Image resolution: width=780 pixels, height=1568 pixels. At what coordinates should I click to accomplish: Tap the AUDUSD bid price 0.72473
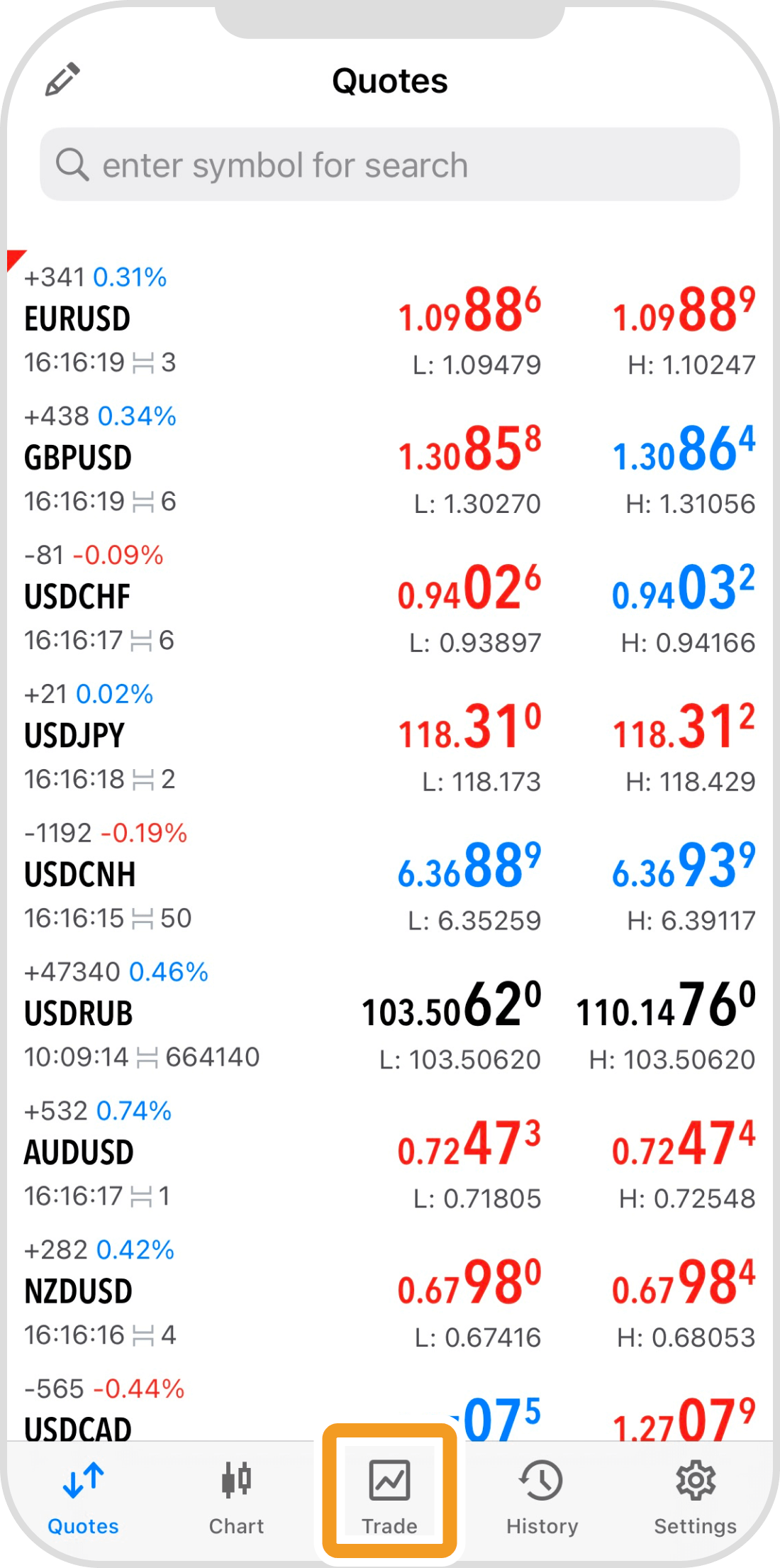point(469,1144)
